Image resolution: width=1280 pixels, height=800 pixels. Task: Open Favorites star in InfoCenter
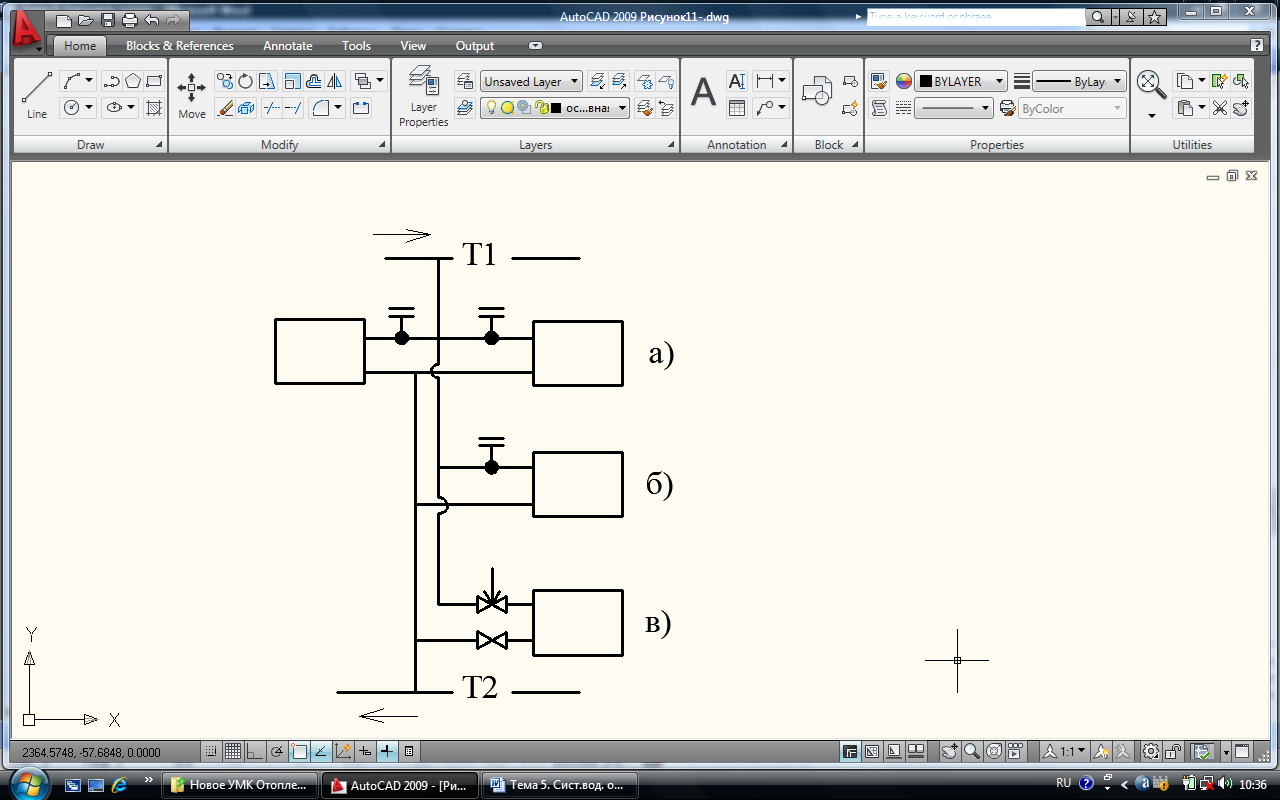tap(1155, 17)
